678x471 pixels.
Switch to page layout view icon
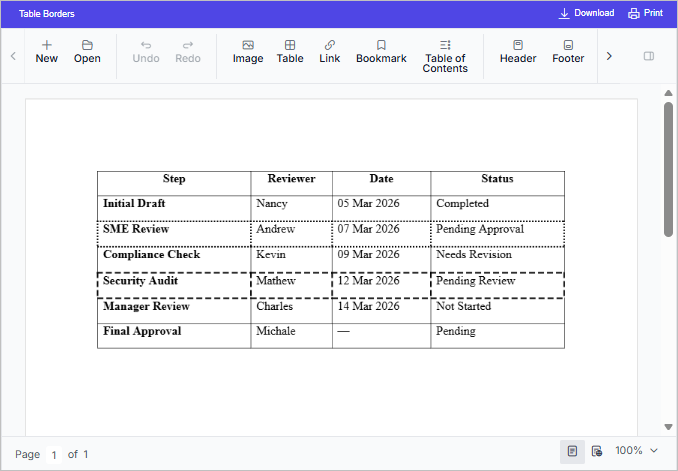tap(572, 451)
